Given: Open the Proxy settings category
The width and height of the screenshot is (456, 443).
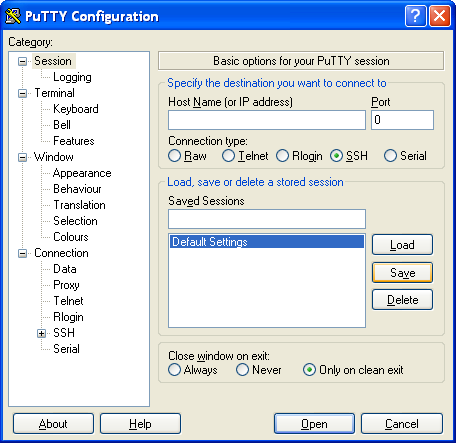Looking at the screenshot, I should (66, 285).
